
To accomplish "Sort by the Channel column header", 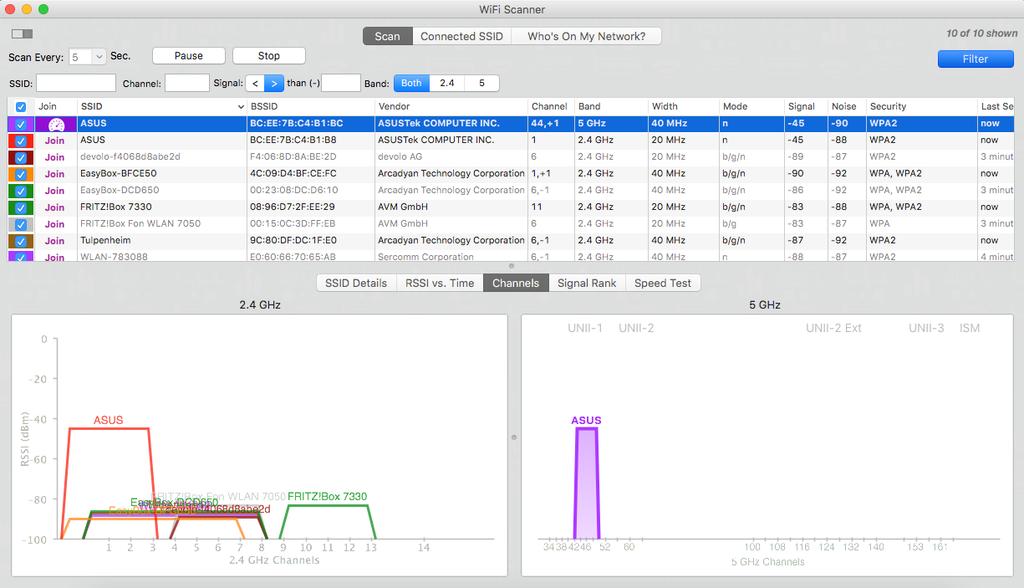I will pyautogui.click(x=551, y=106).
